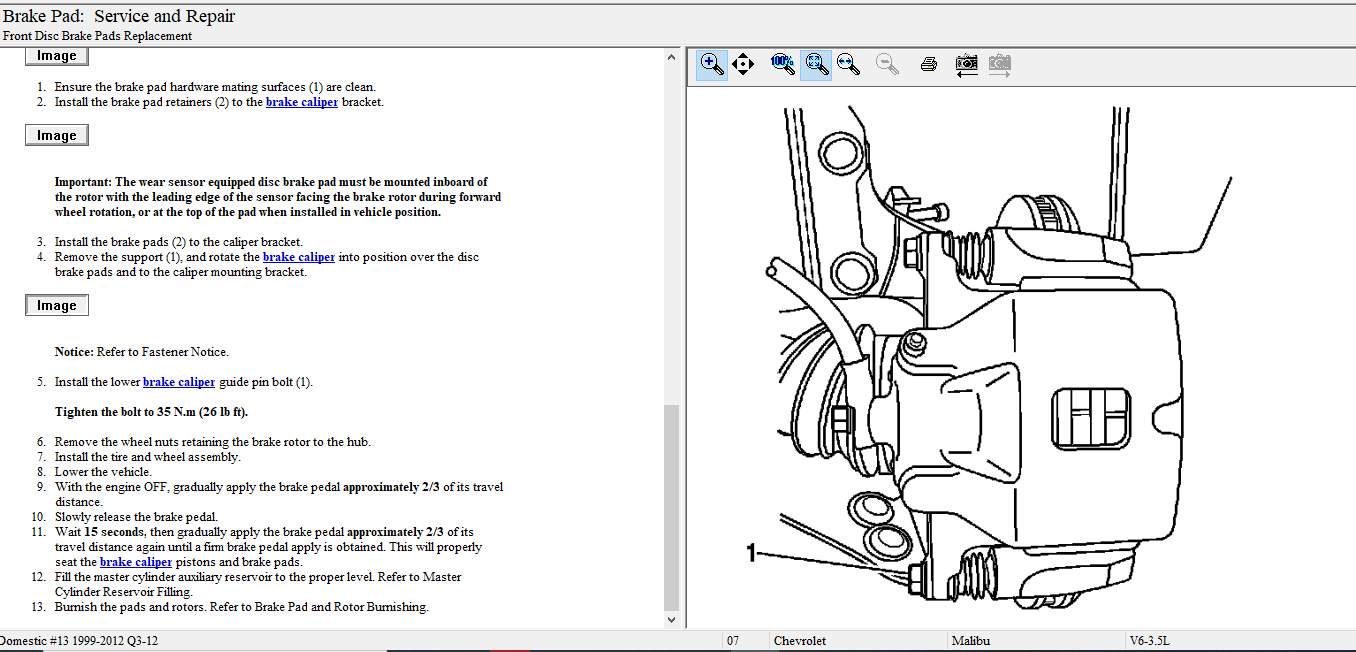Set diagram zoom to 100%
Screen dimensions: 1356x652
(782, 64)
